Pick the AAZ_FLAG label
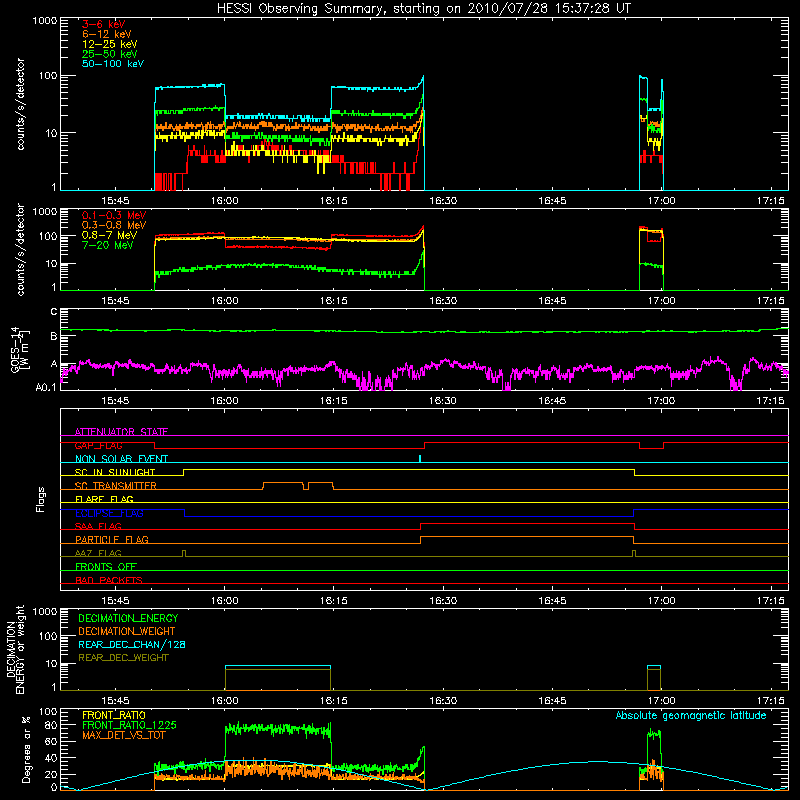 [98, 553]
